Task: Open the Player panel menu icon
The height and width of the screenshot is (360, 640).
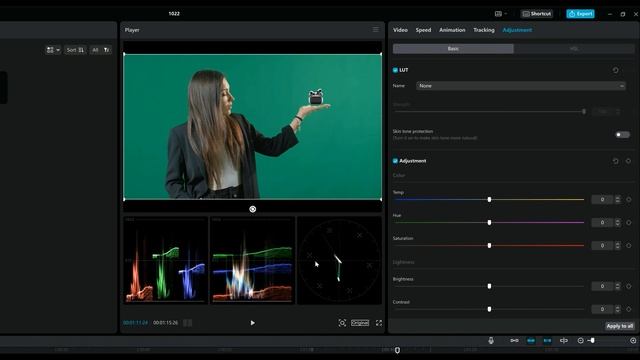Action: pyautogui.click(x=376, y=30)
